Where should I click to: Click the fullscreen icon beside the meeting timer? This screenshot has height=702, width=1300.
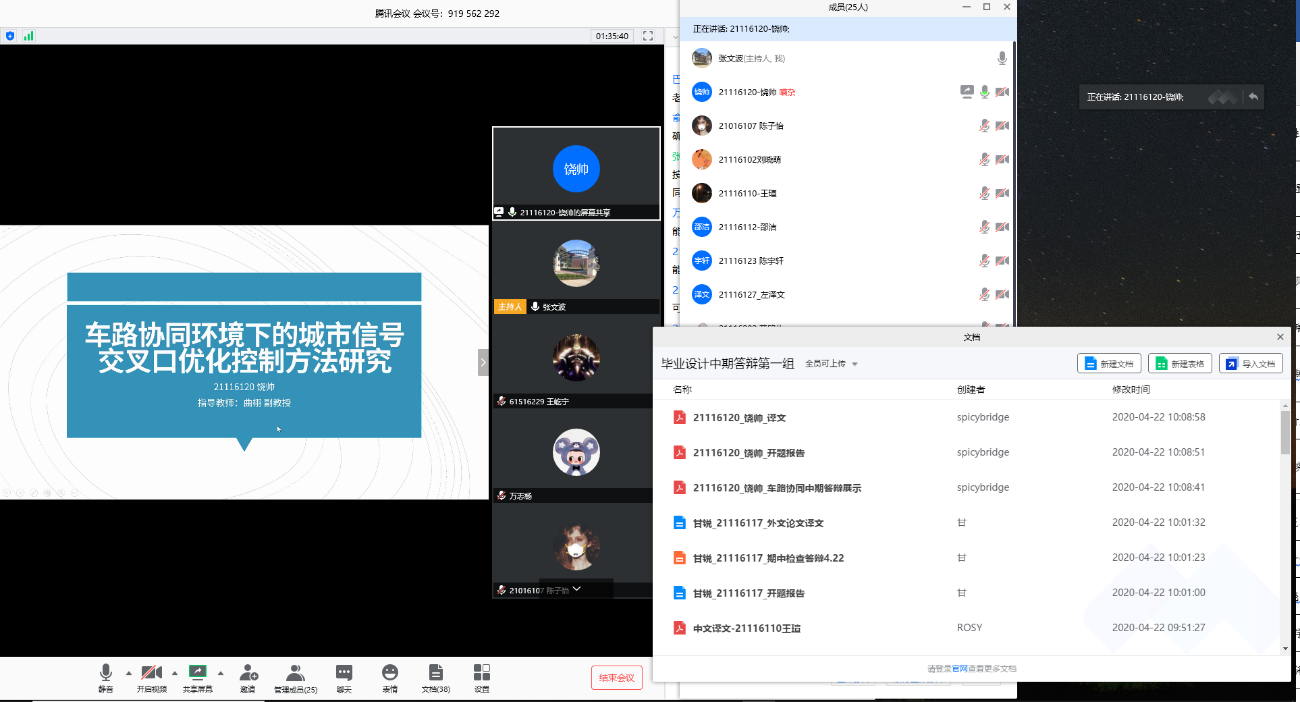[647, 36]
